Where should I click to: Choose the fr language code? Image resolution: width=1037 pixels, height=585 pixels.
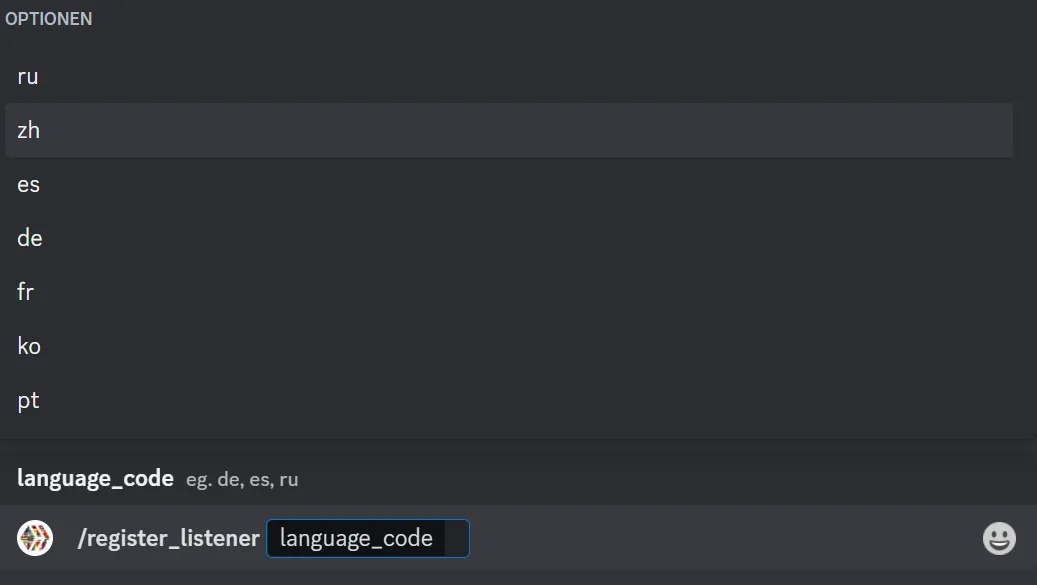pyautogui.click(x=509, y=292)
